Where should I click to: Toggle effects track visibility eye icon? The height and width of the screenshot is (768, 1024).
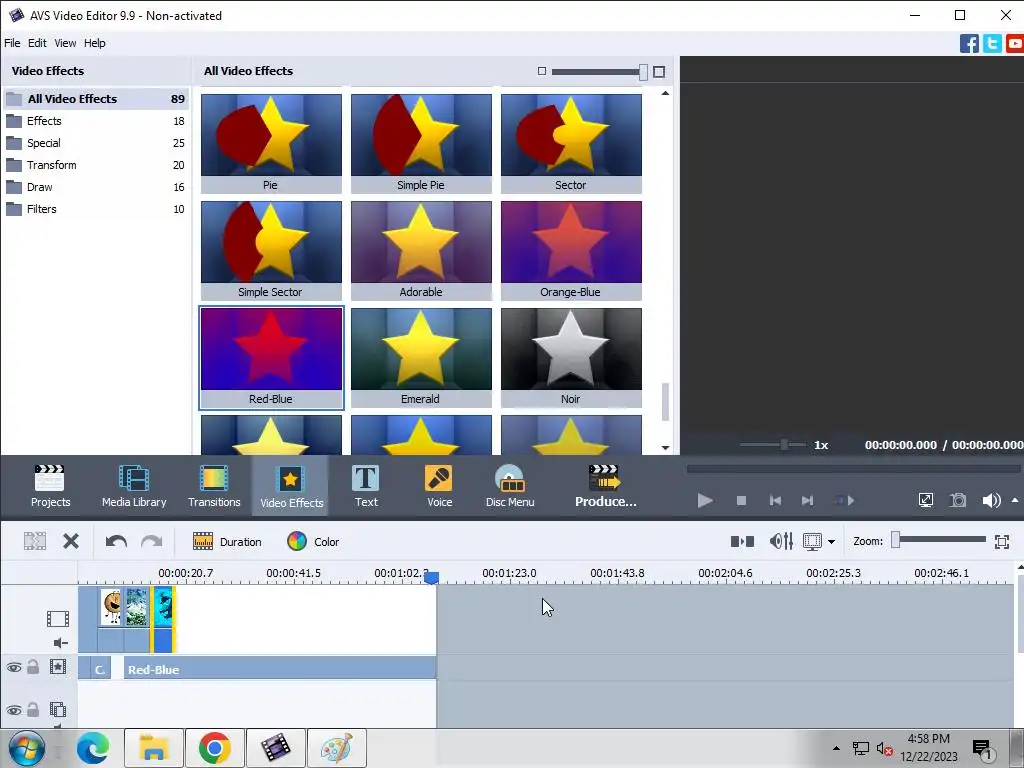coord(14,667)
